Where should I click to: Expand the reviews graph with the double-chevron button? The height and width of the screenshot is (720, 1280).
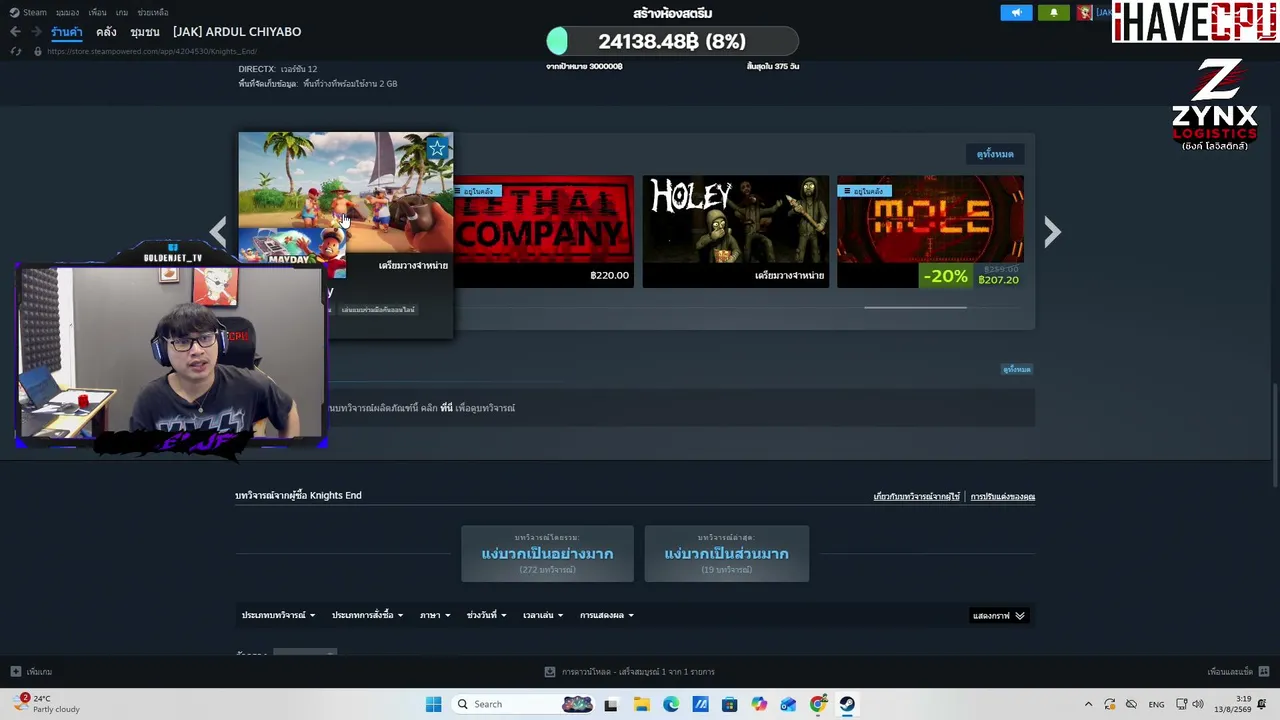click(x=1000, y=615)
